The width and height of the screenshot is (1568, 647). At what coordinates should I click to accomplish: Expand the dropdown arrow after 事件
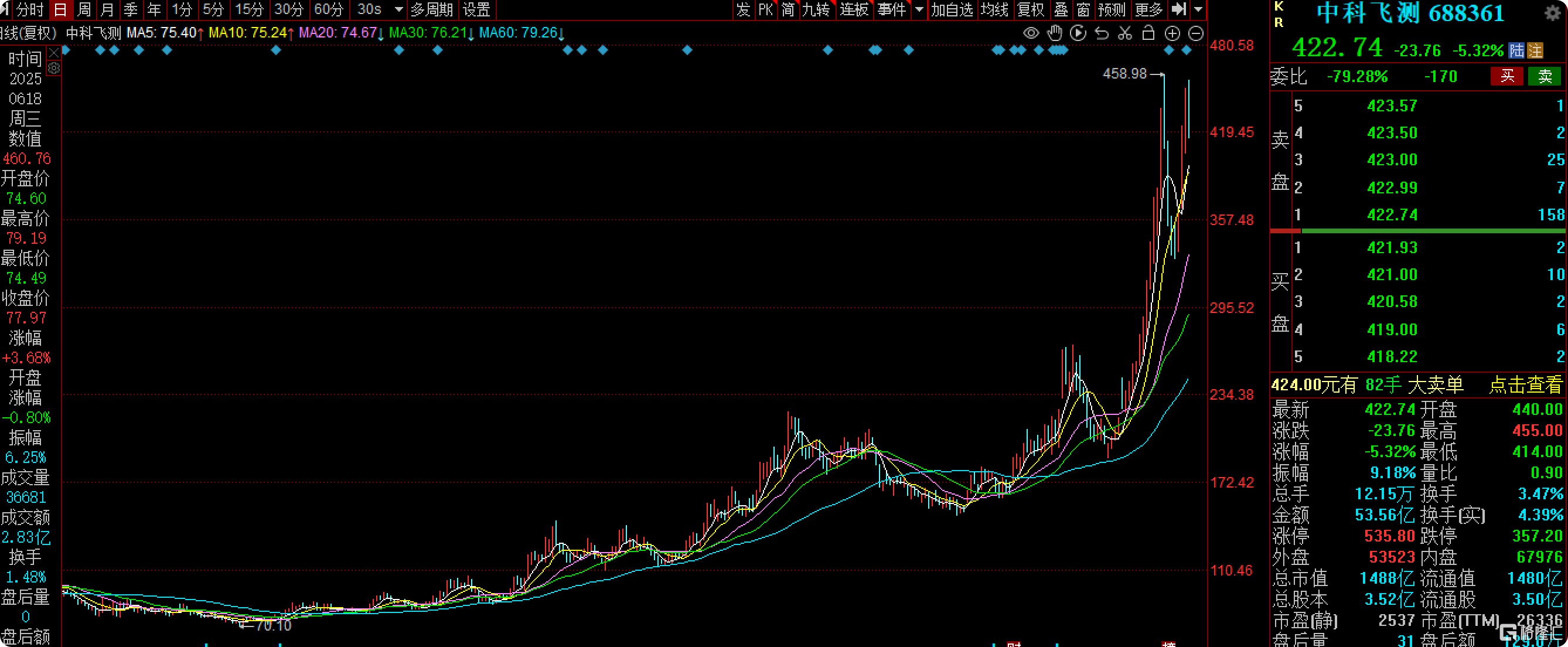[919, 10]
